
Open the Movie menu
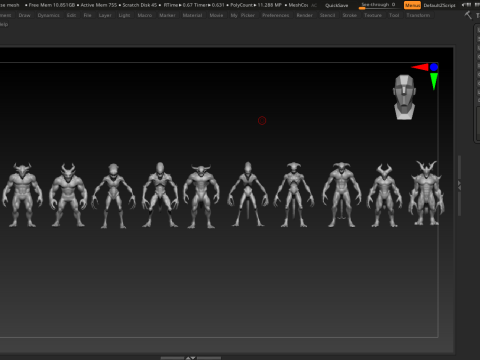point(216,15)
